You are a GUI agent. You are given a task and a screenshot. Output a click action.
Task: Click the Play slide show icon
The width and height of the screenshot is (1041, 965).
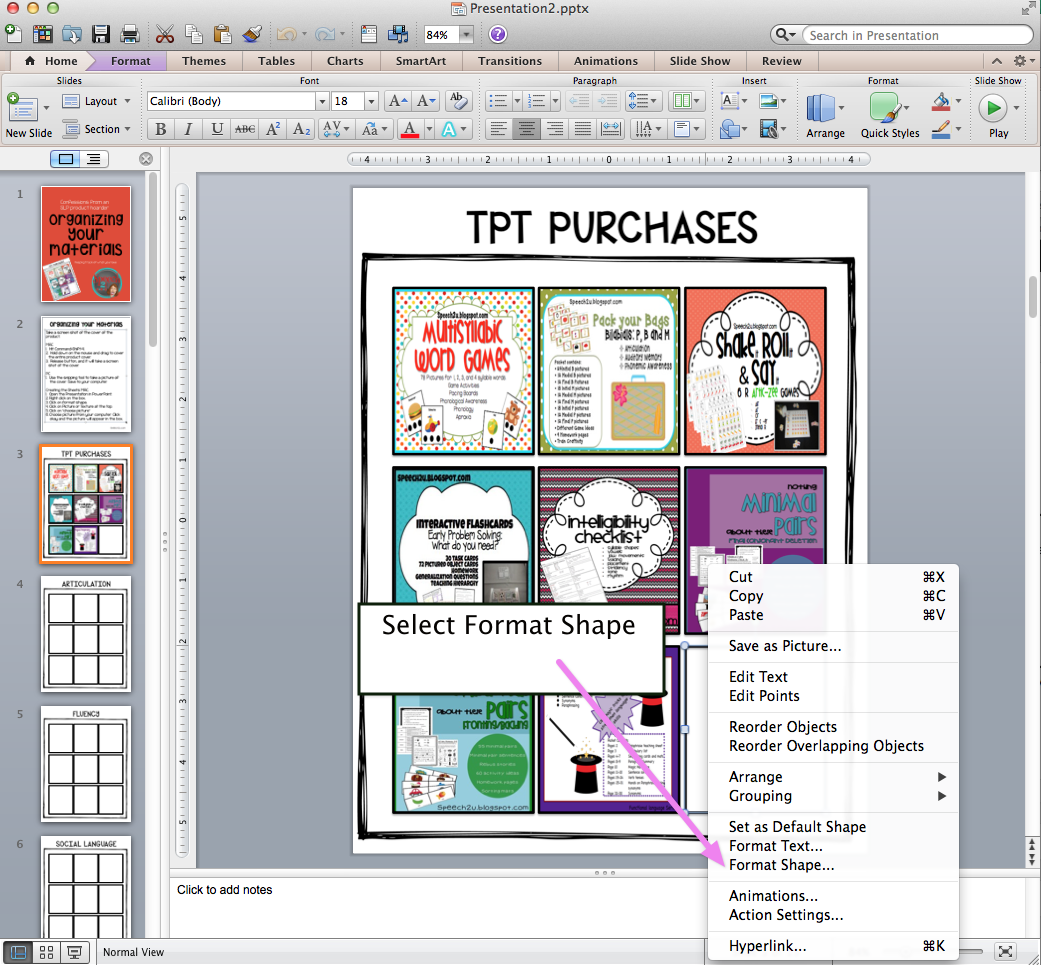tap(994, 108)
